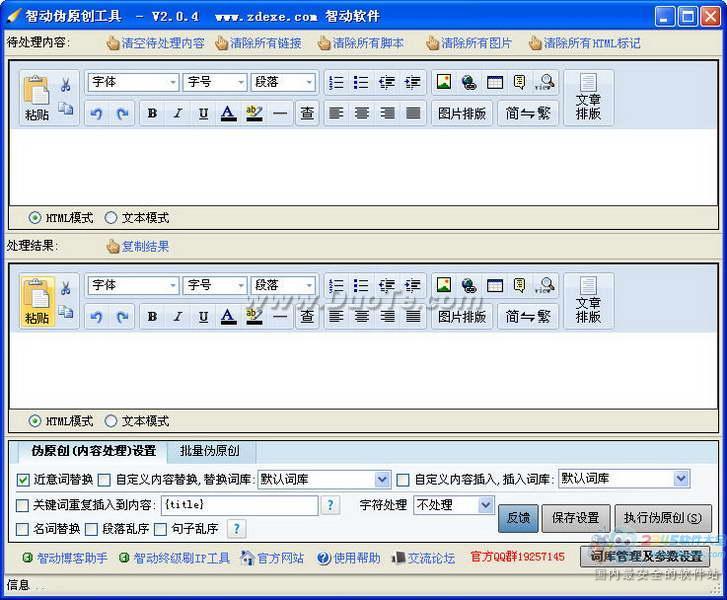Insert an image in the upper editor

tap(444, 82)
